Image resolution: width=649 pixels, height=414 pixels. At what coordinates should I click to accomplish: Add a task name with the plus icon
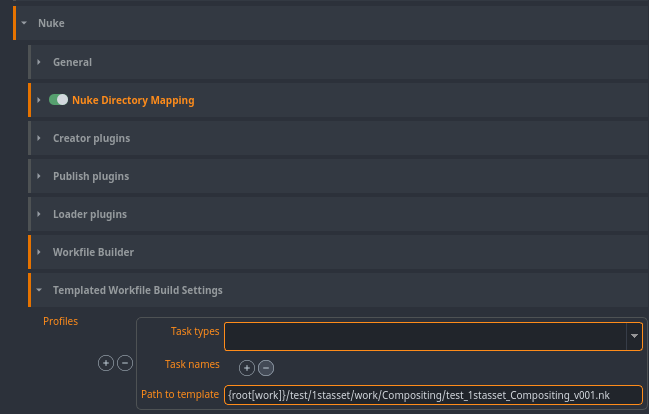click(x=247, y=368)
